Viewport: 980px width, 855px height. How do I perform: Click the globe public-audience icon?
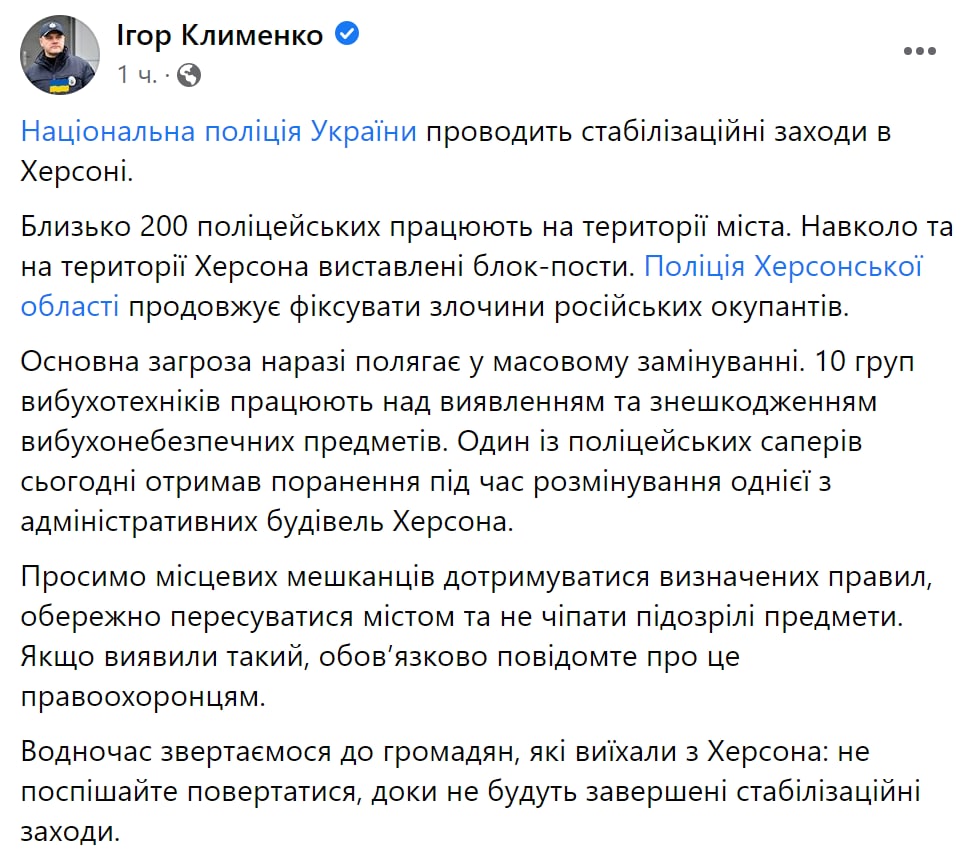pyautogui.click(x=189, y=75)
